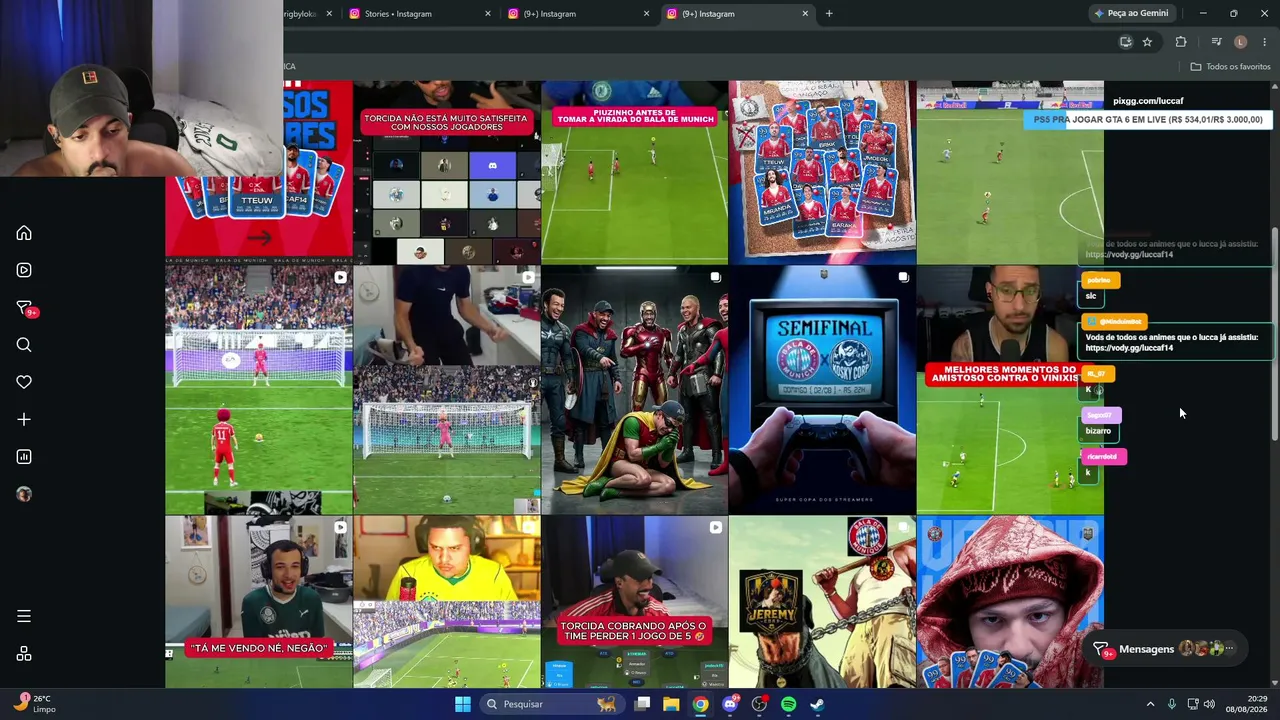Open direct messages icon with 9+ badge
The width and height of the screenshot is (1280, 720).
[x=25, y=308]
